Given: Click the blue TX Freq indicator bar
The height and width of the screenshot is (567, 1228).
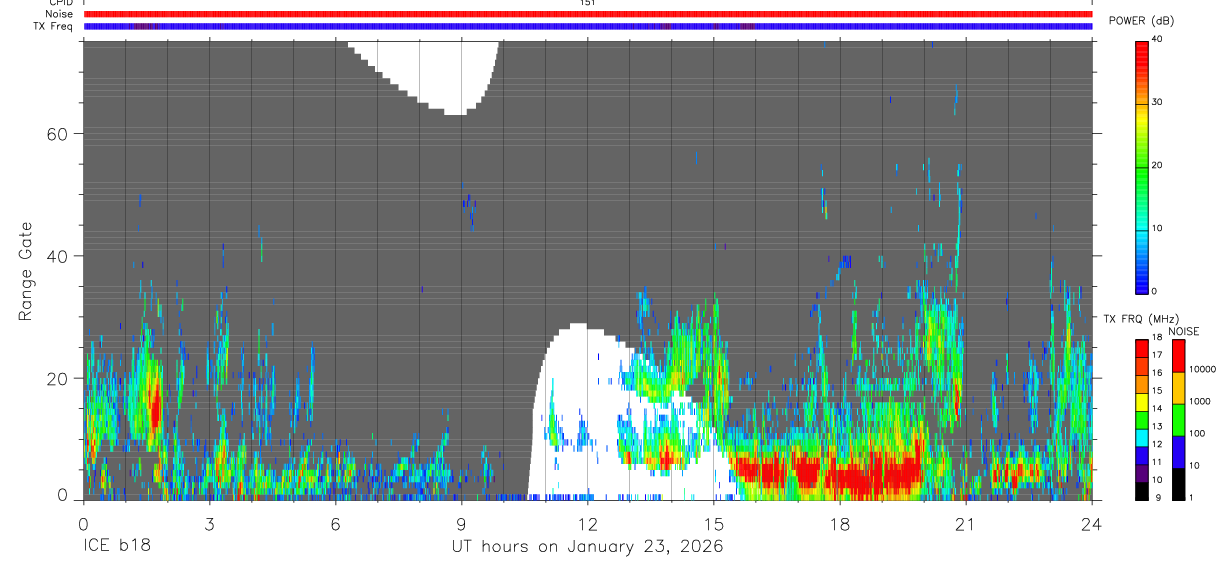Looking at the screenshot, I should tap(588, 26).
